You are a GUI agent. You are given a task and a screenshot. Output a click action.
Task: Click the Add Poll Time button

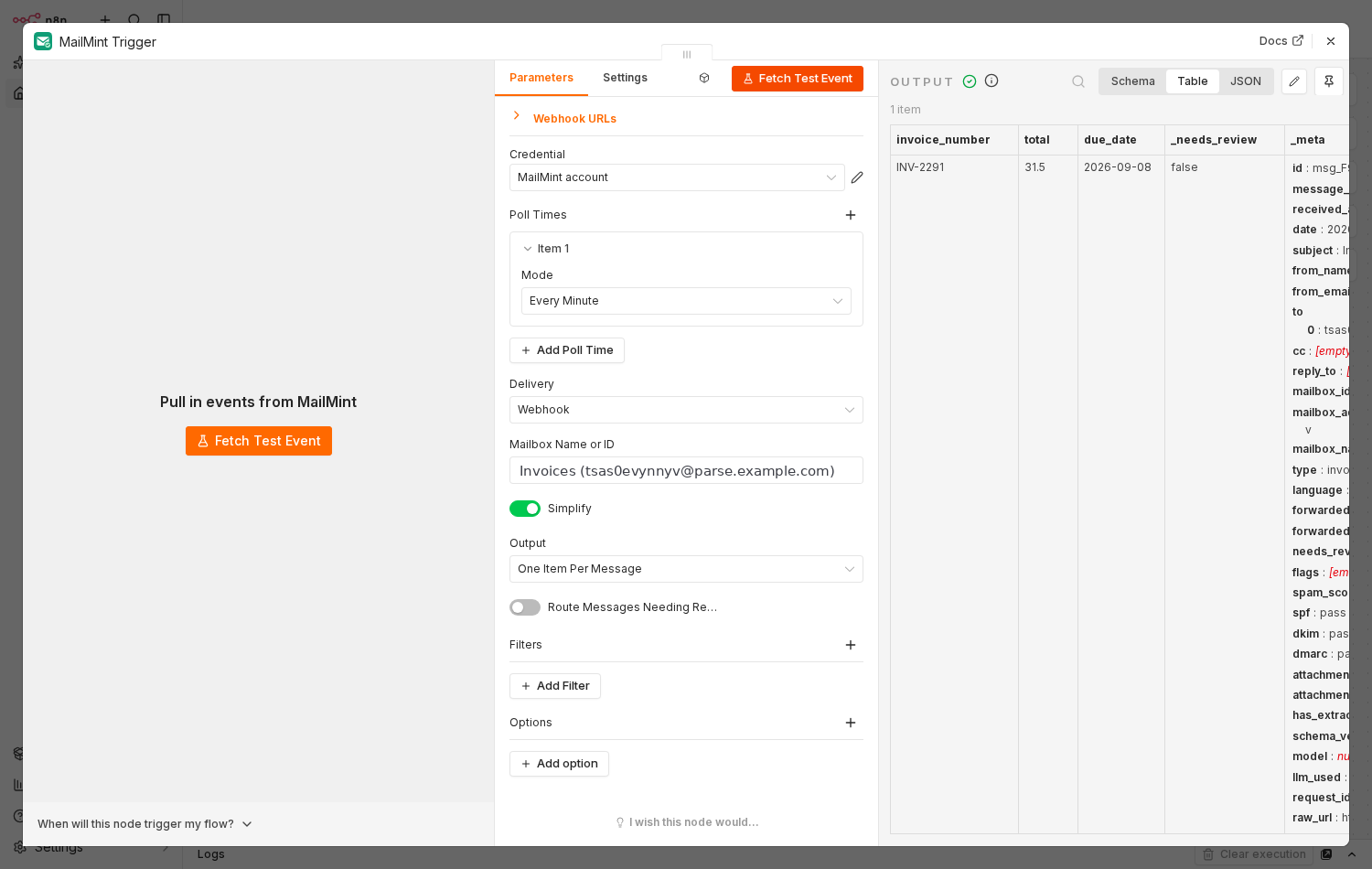567,350
